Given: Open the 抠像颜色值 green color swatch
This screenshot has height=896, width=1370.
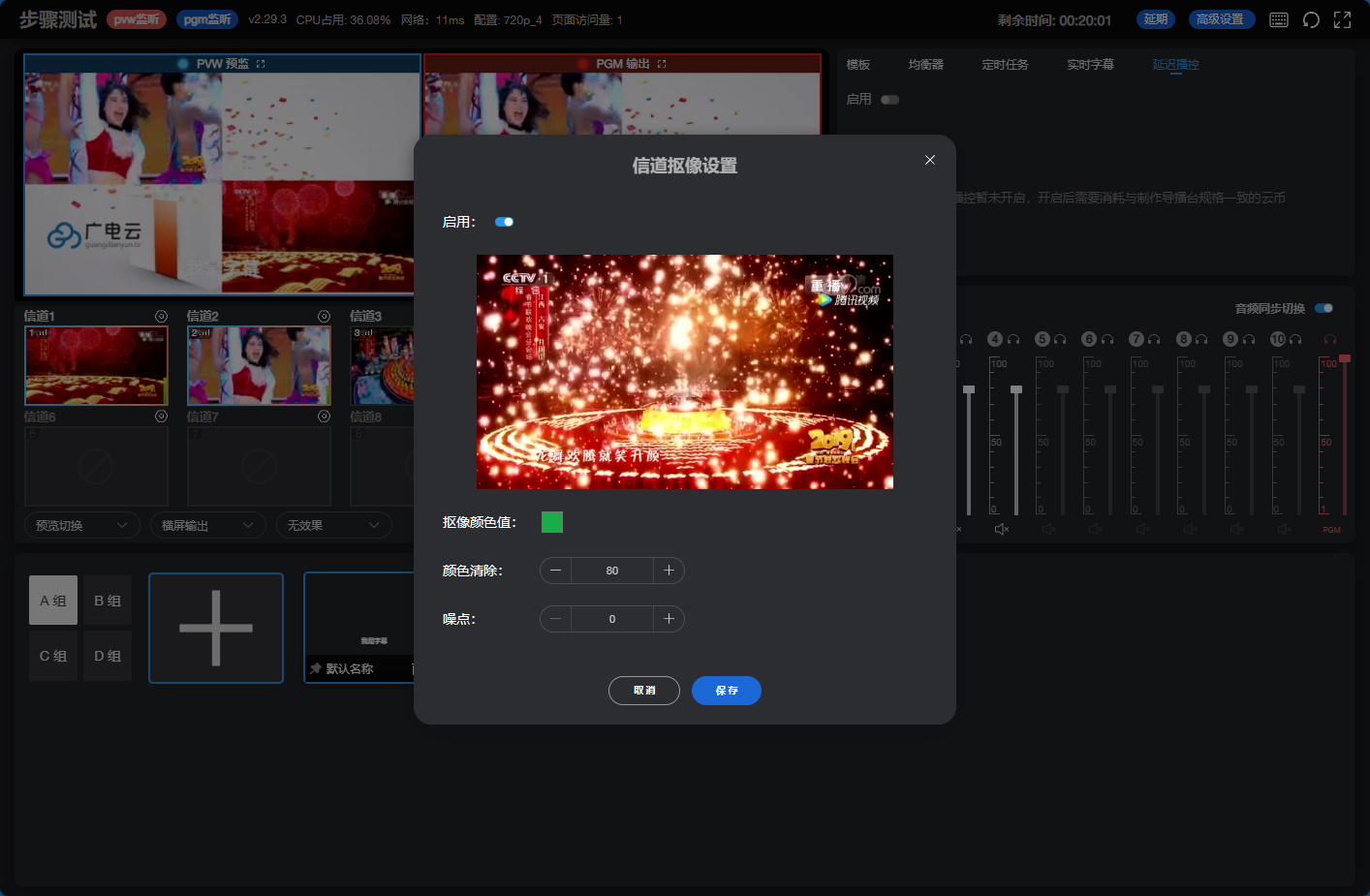Looking at the screenshot, I should 552,522.
